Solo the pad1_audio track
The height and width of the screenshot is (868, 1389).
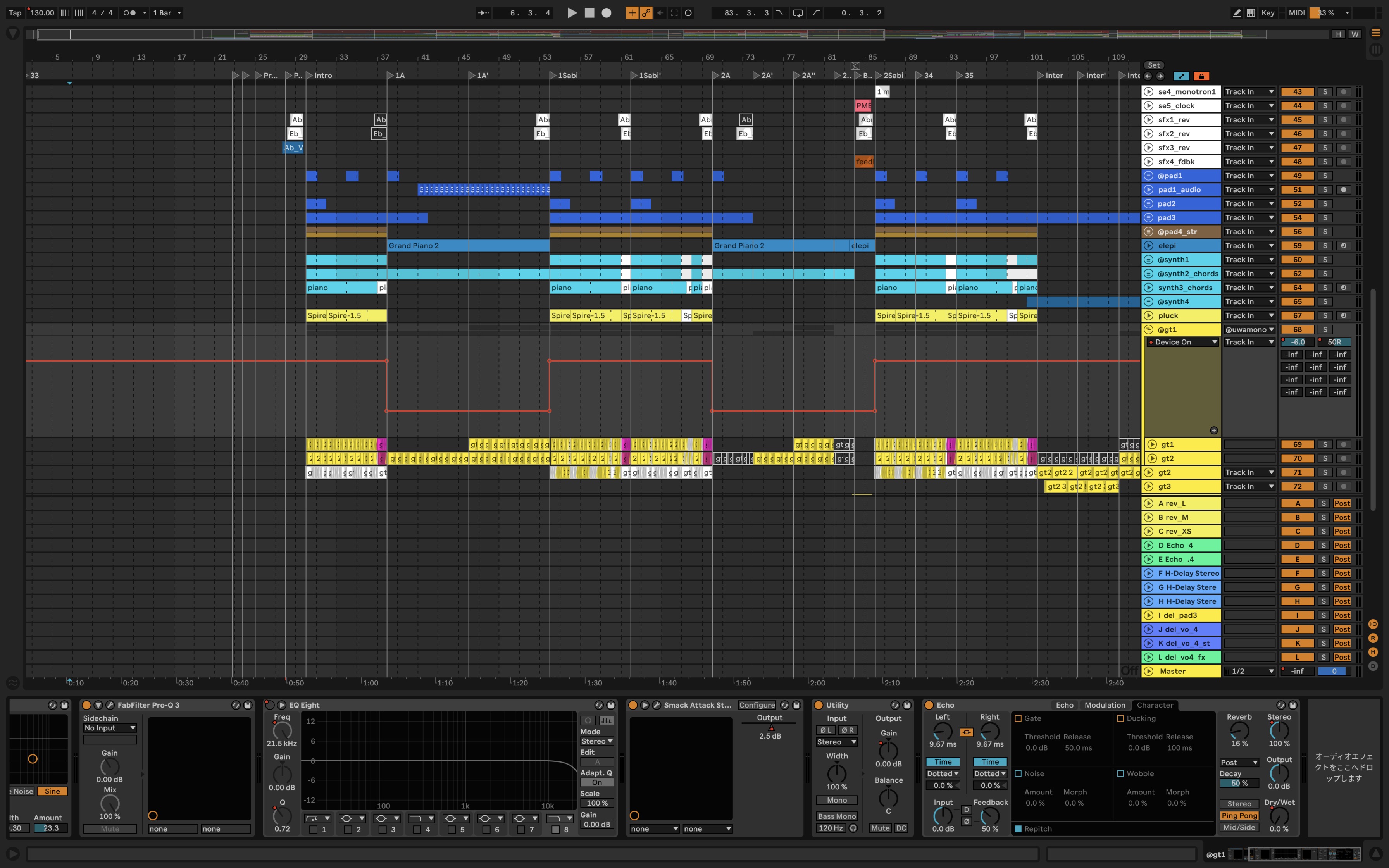tap(1325, 190)
